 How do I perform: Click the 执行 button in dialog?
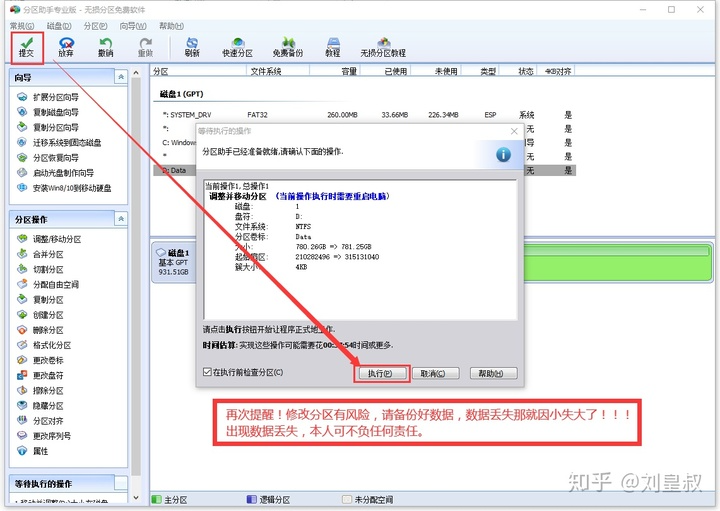[381, 374]
